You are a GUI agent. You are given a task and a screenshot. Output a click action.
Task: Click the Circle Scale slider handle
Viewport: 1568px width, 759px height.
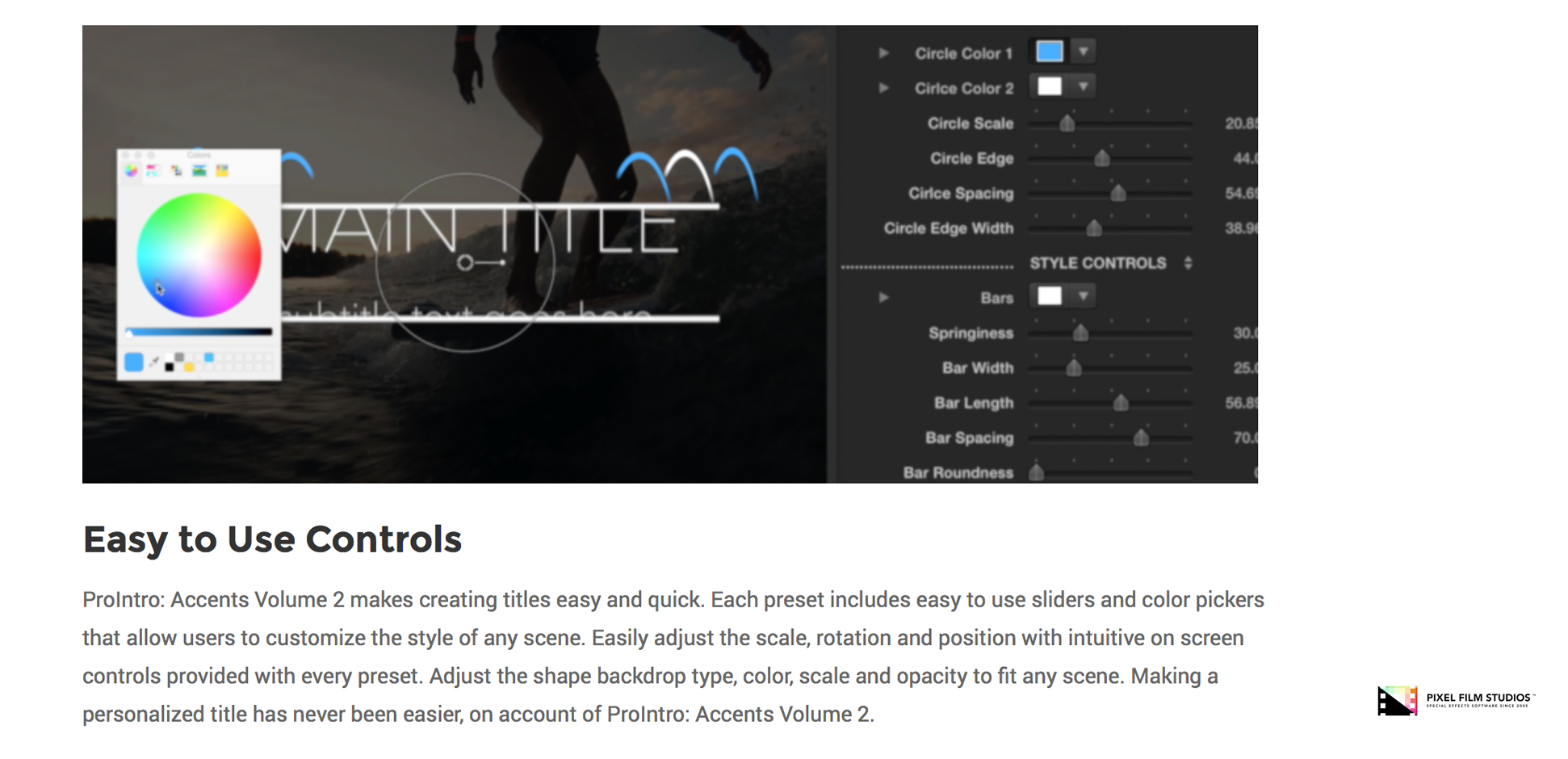1067,123
